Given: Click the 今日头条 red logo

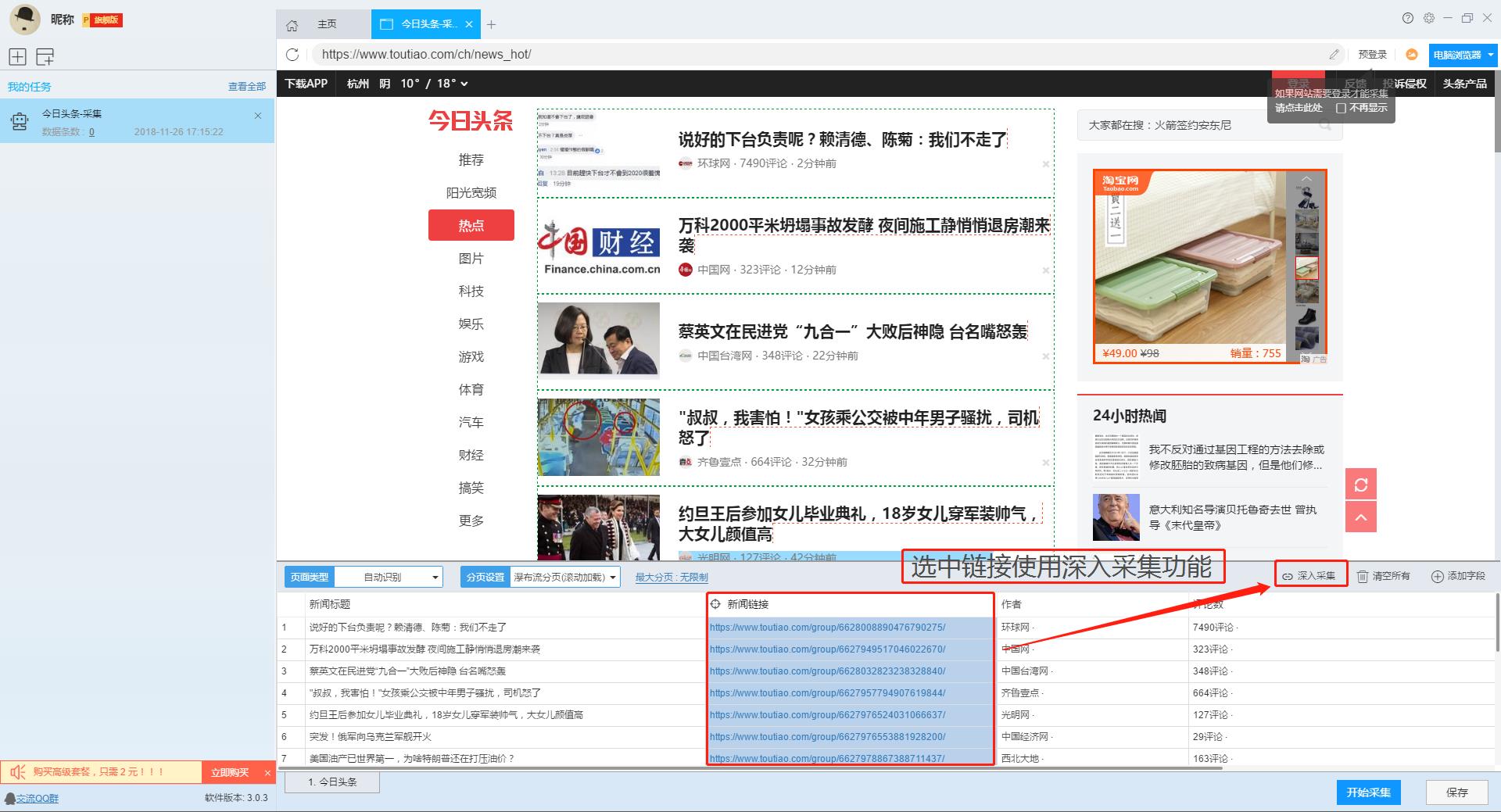Looking at the screenshot, I should tap(471, 120).
